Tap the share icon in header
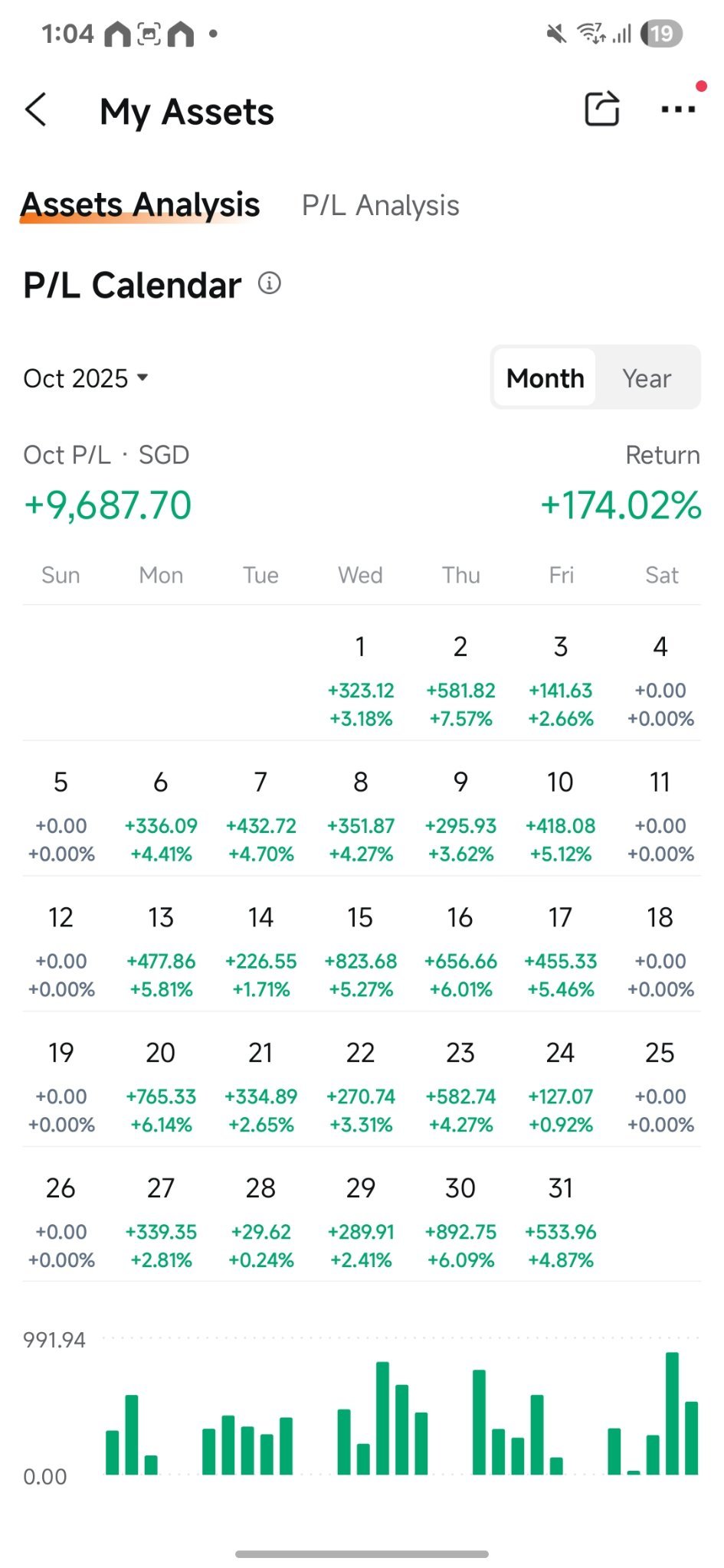The width and height of the screenshot is (724, 1568). coord(602,109)
